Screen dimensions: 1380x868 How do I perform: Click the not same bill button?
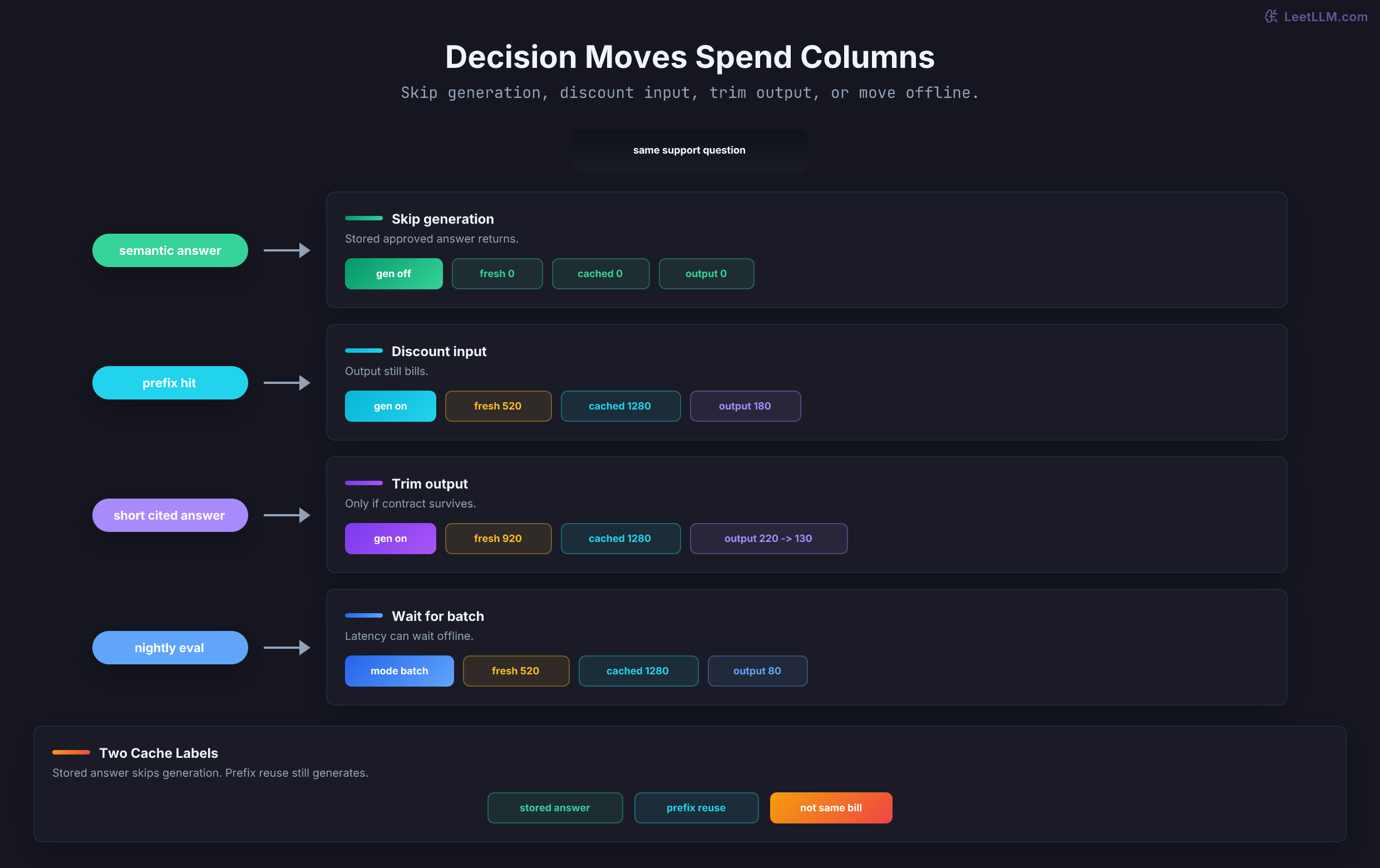(831, 808)
